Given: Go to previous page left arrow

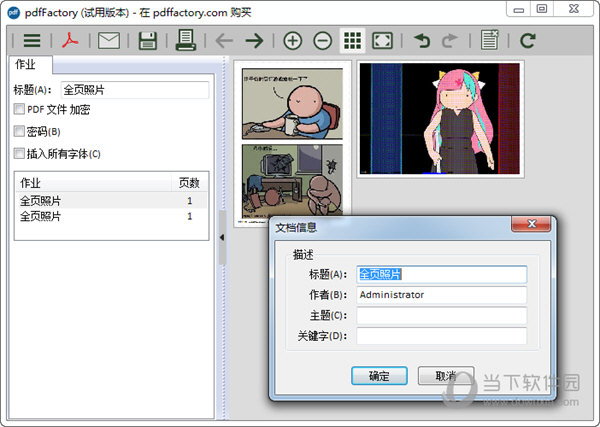Looking at the screenshot, I should click(x=225, y=41).
